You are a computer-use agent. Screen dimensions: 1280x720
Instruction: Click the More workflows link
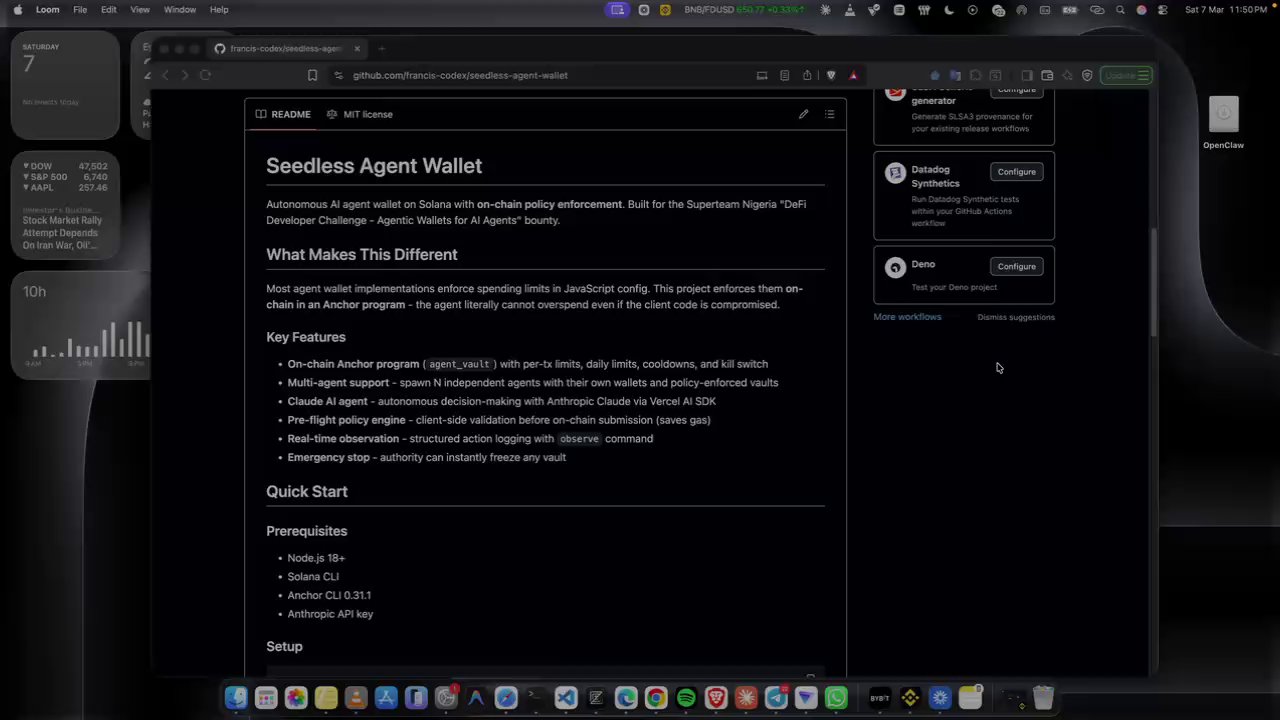(907, 317)
